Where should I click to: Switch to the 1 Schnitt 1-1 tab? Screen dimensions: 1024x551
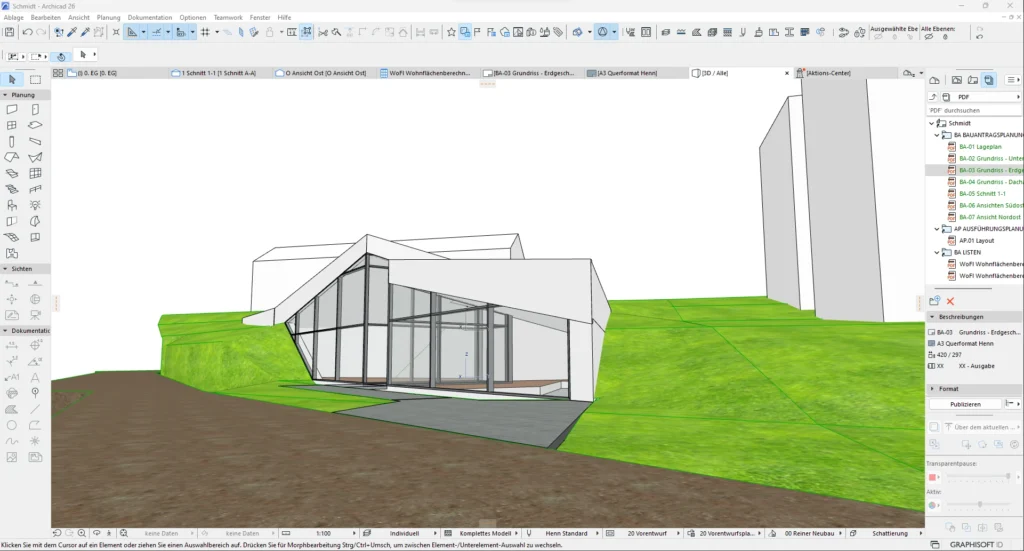coord(219,73)
